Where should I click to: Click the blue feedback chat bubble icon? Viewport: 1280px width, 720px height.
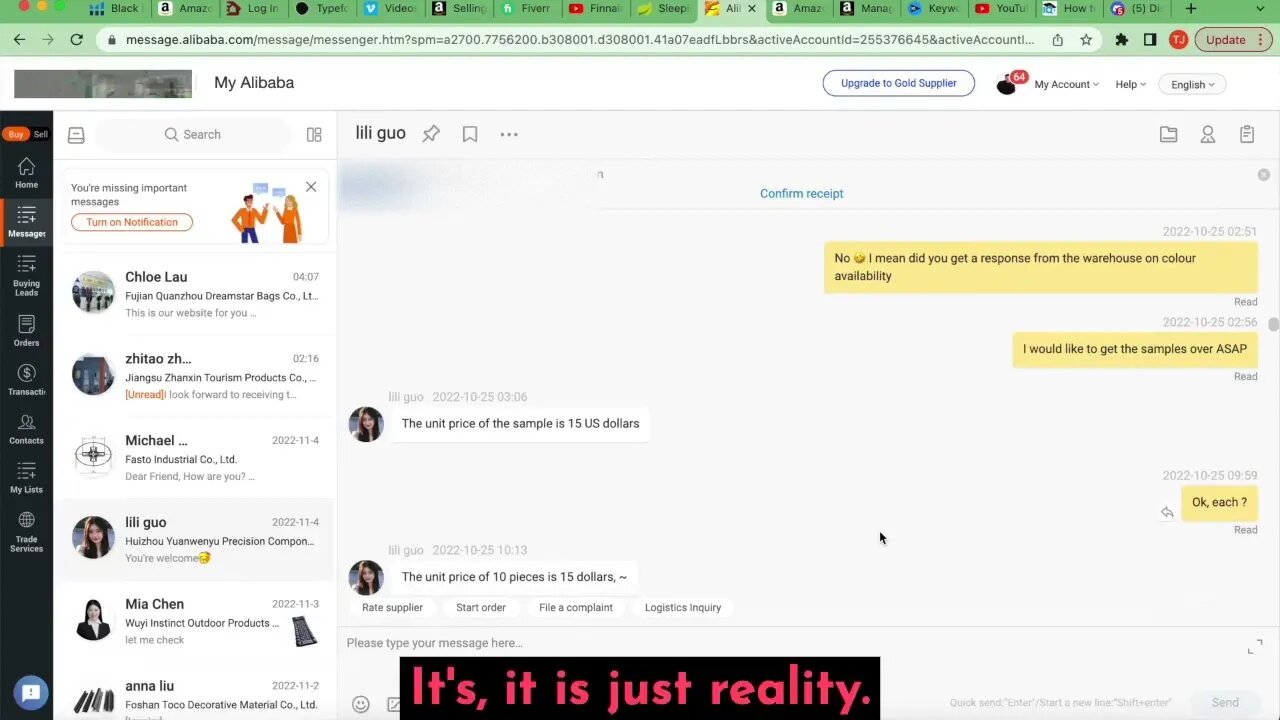pos(30,692)
